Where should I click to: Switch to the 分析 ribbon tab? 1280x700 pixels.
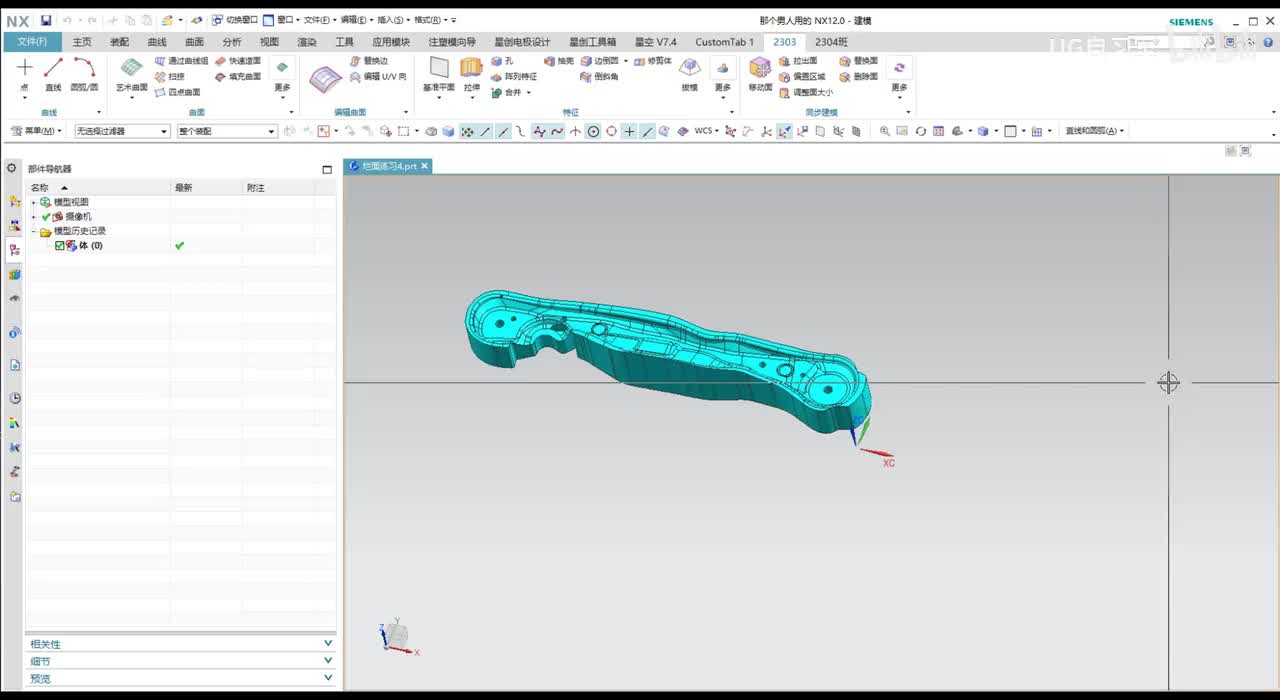coord(231,42)
